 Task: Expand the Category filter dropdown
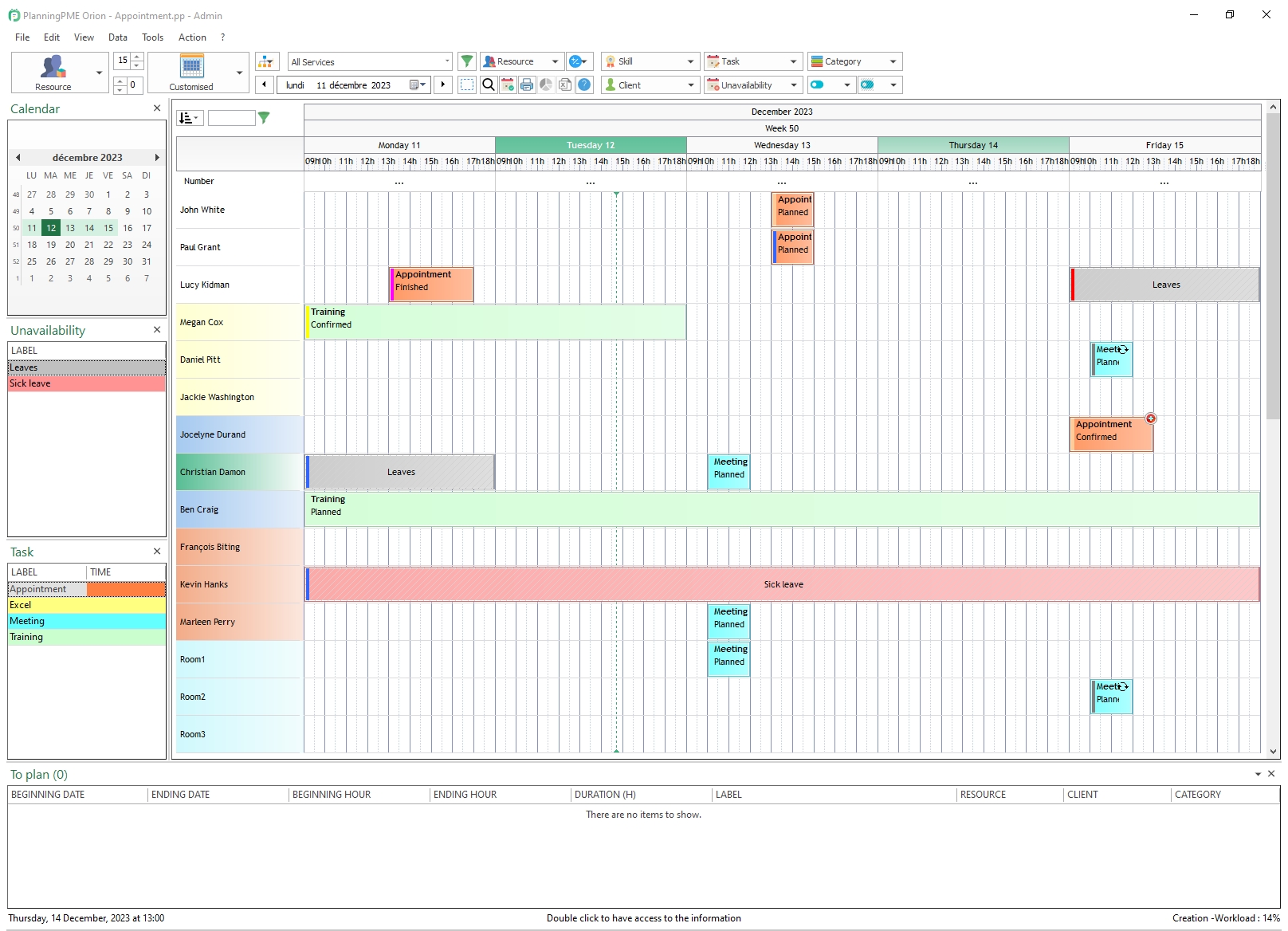(x=893, y=61)
